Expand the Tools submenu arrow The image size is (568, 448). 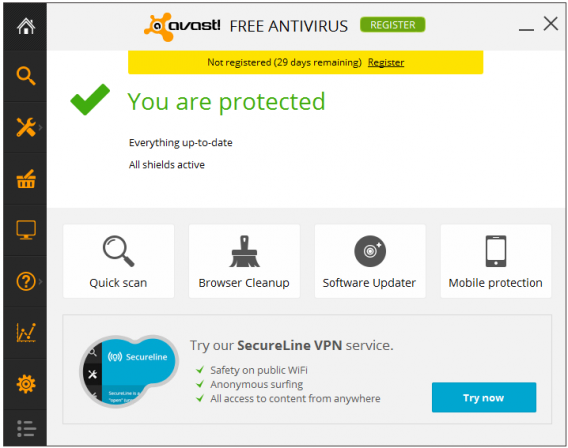coord(41,127)
